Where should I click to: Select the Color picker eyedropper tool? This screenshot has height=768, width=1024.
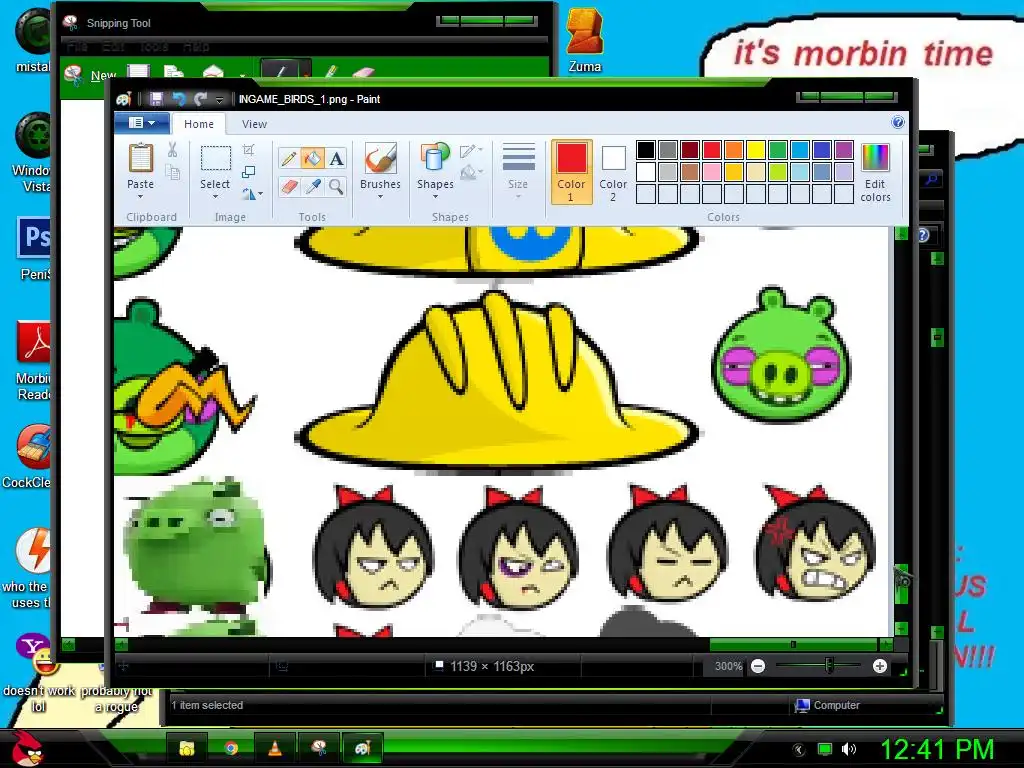coord(312,187)
